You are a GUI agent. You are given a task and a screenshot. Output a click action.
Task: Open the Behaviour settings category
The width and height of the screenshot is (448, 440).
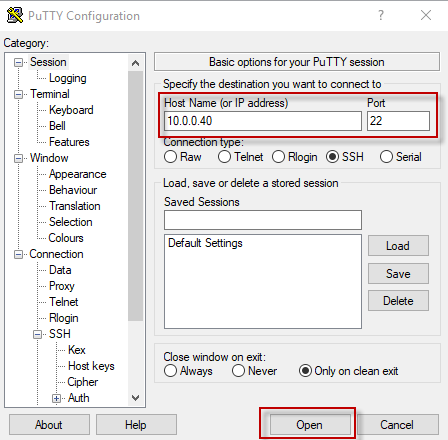pyautogui.click(x=73, y=190)
